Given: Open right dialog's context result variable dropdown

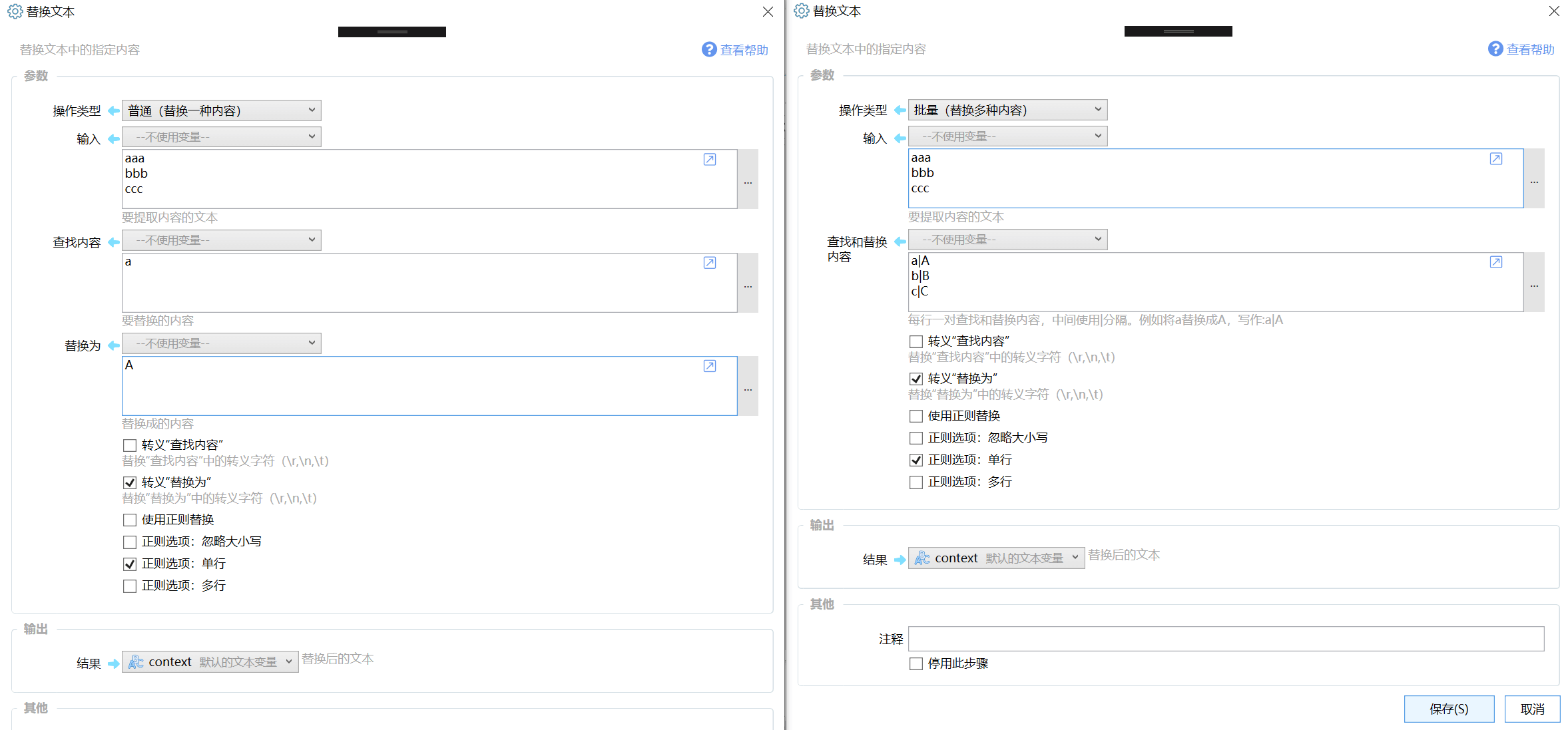Looking at the screenshot, I should pyautogui.click(x=996, y=558).
